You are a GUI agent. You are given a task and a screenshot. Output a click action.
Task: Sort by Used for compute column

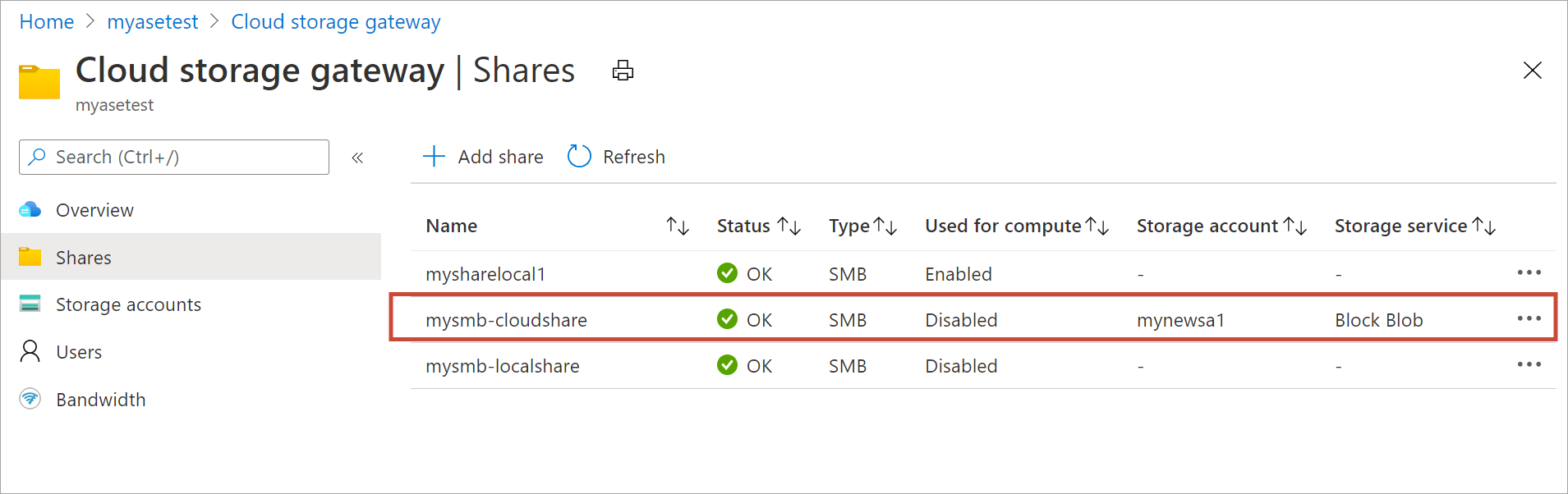(x=1097, y=226)
